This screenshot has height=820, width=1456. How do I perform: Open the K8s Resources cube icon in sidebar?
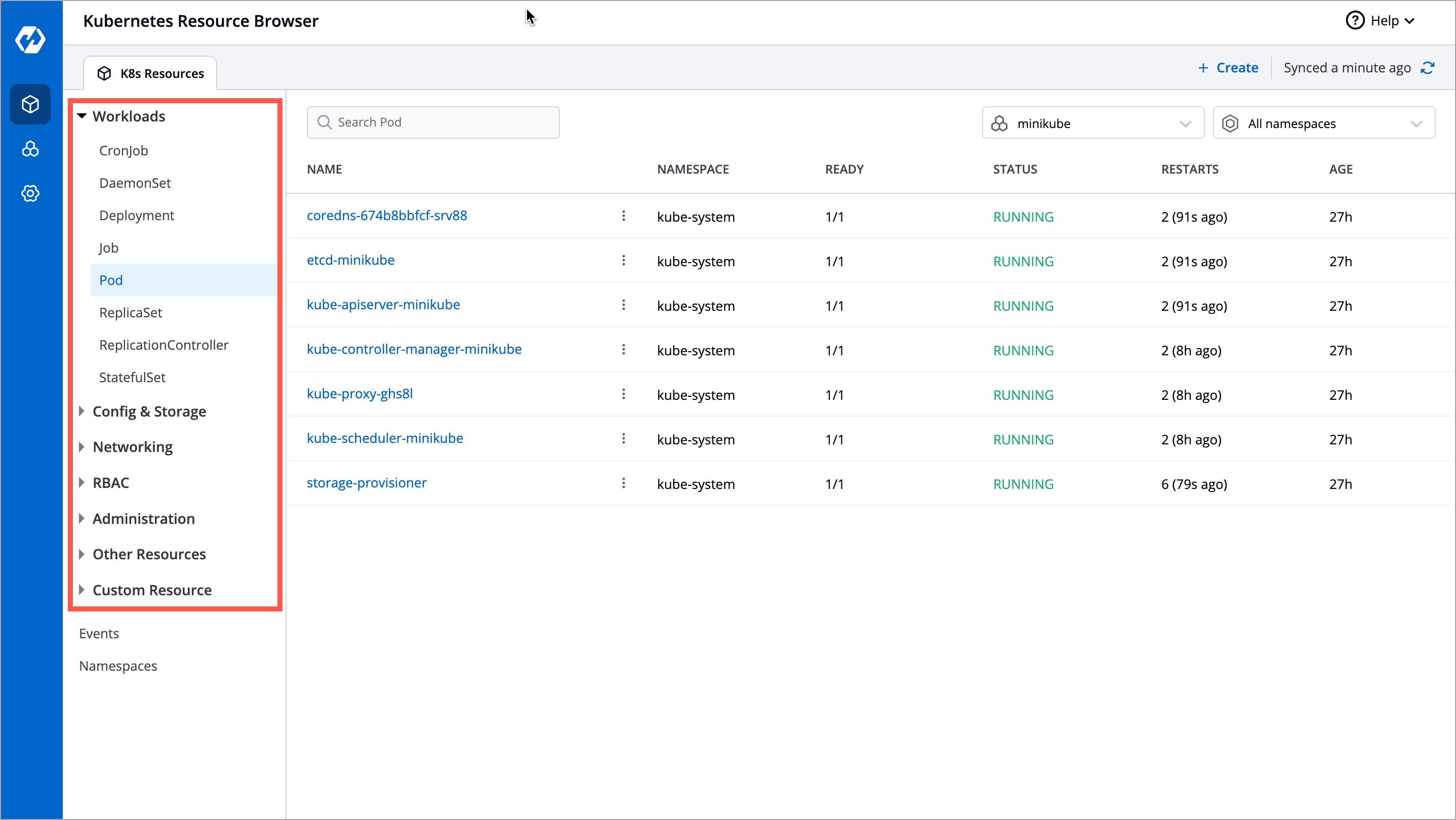30,104
